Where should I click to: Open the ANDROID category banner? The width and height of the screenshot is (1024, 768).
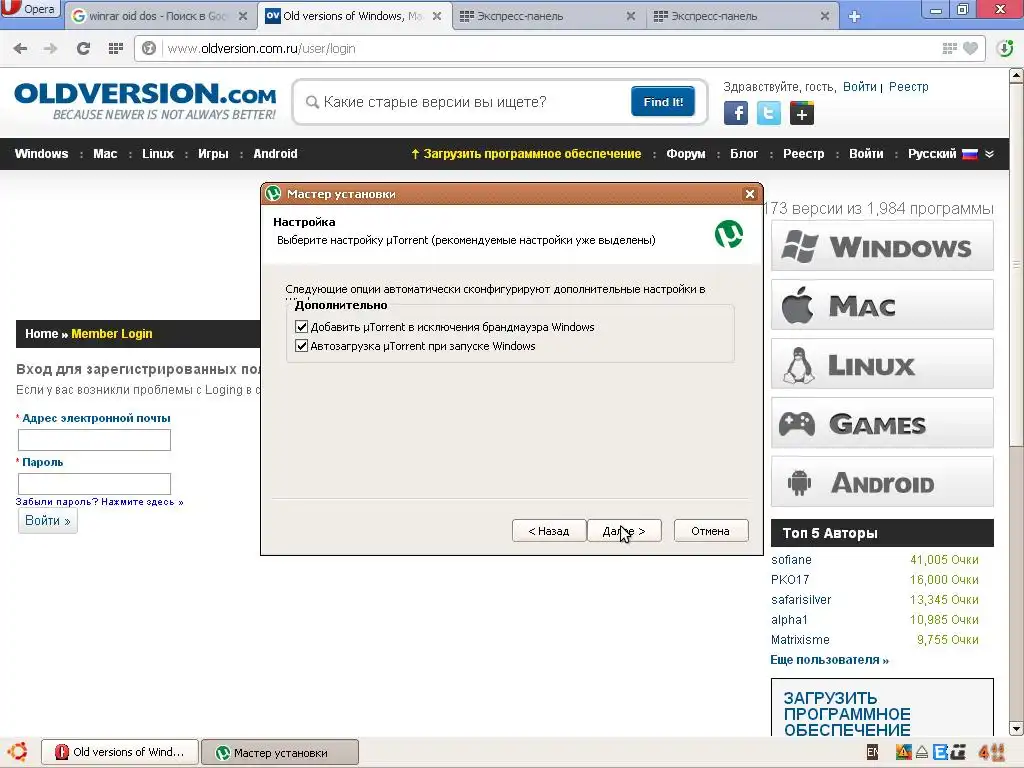pyautogui.click(x=882, y=482)
